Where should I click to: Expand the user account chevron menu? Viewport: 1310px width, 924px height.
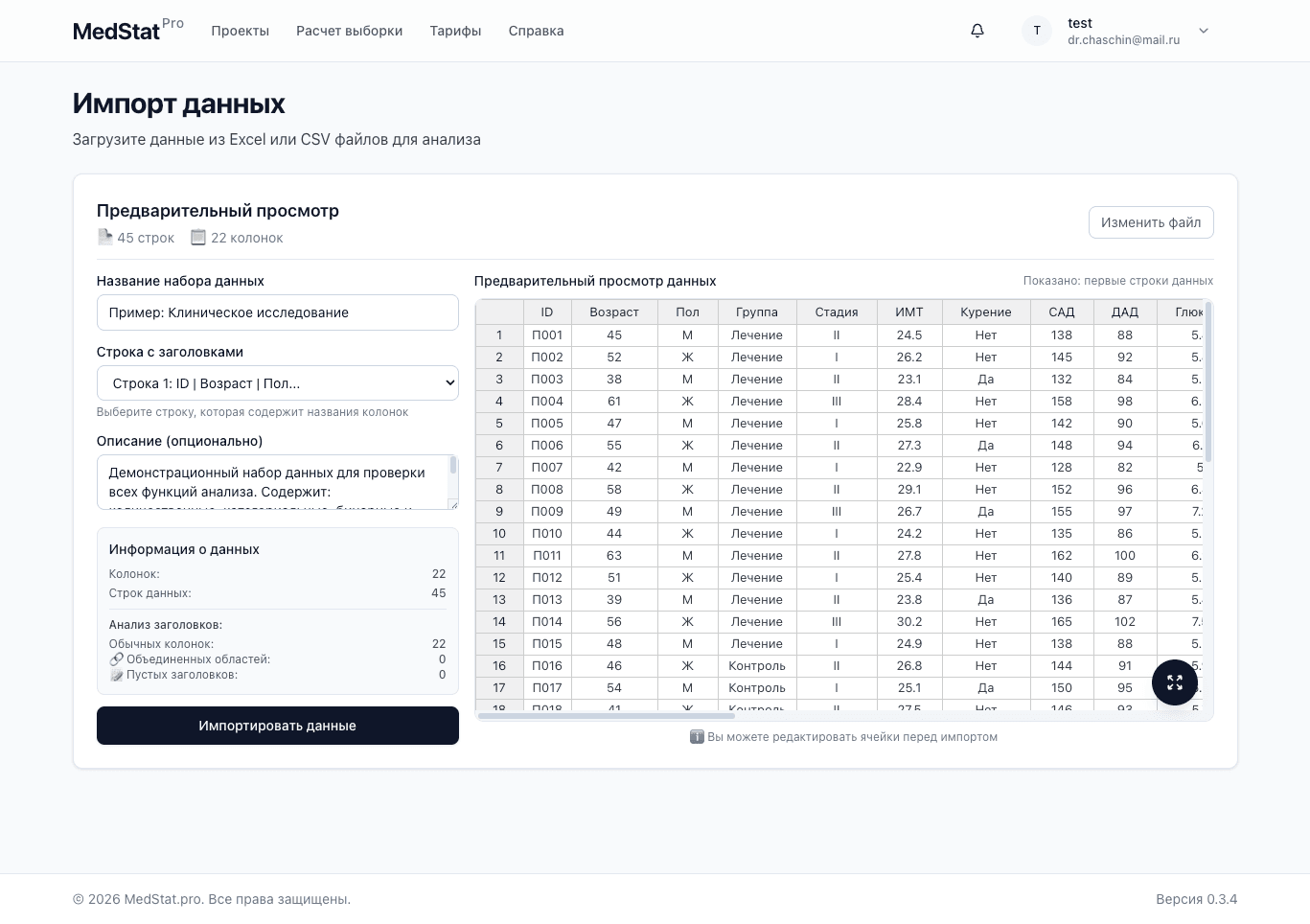[x=1204, y=31]
